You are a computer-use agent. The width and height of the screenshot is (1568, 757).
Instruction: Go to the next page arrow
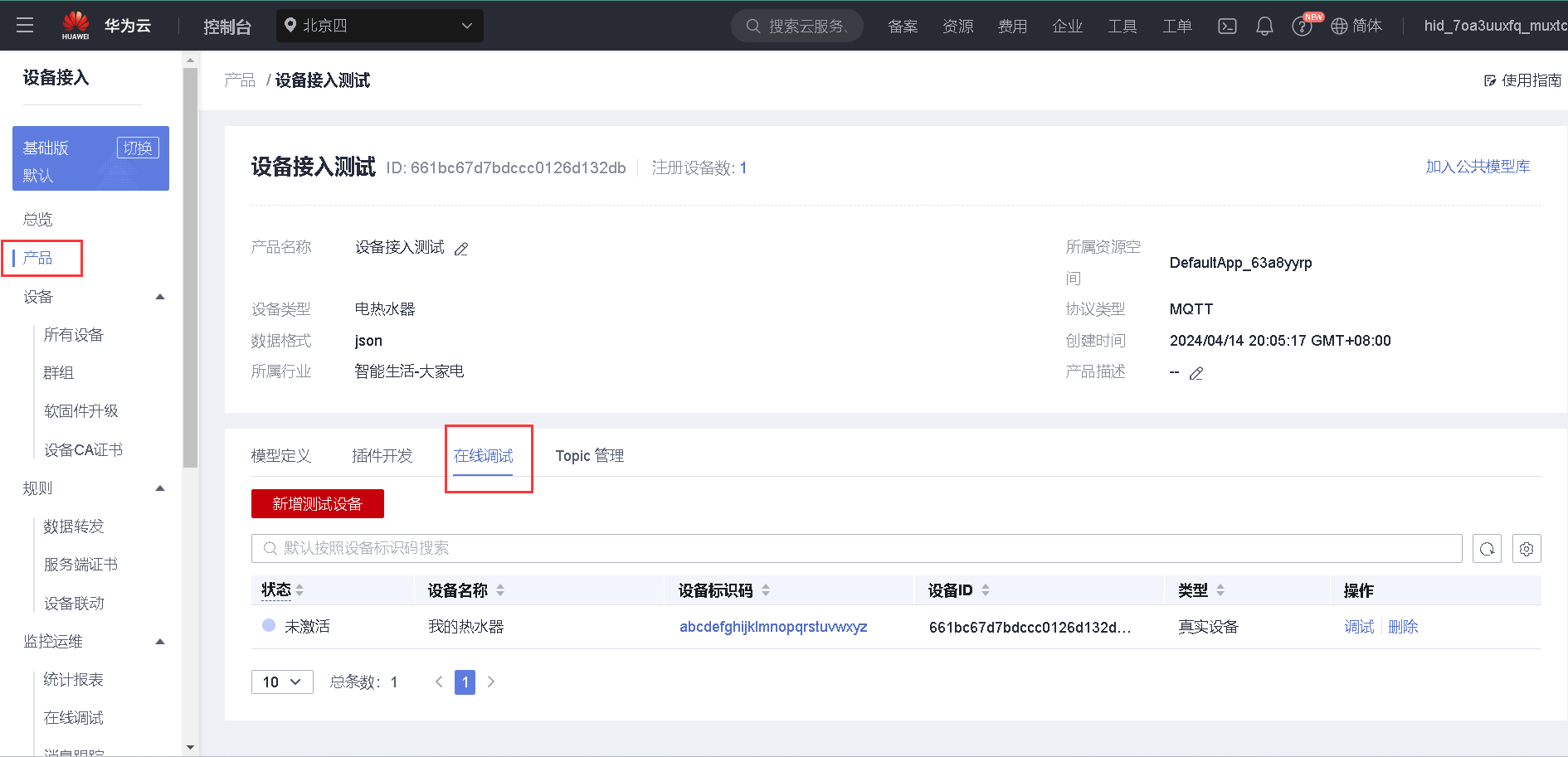click(x=491, y=682)
